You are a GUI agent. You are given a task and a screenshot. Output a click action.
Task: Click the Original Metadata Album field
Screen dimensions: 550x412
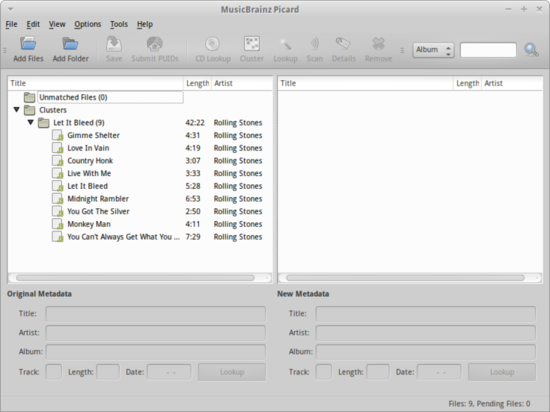155,352
